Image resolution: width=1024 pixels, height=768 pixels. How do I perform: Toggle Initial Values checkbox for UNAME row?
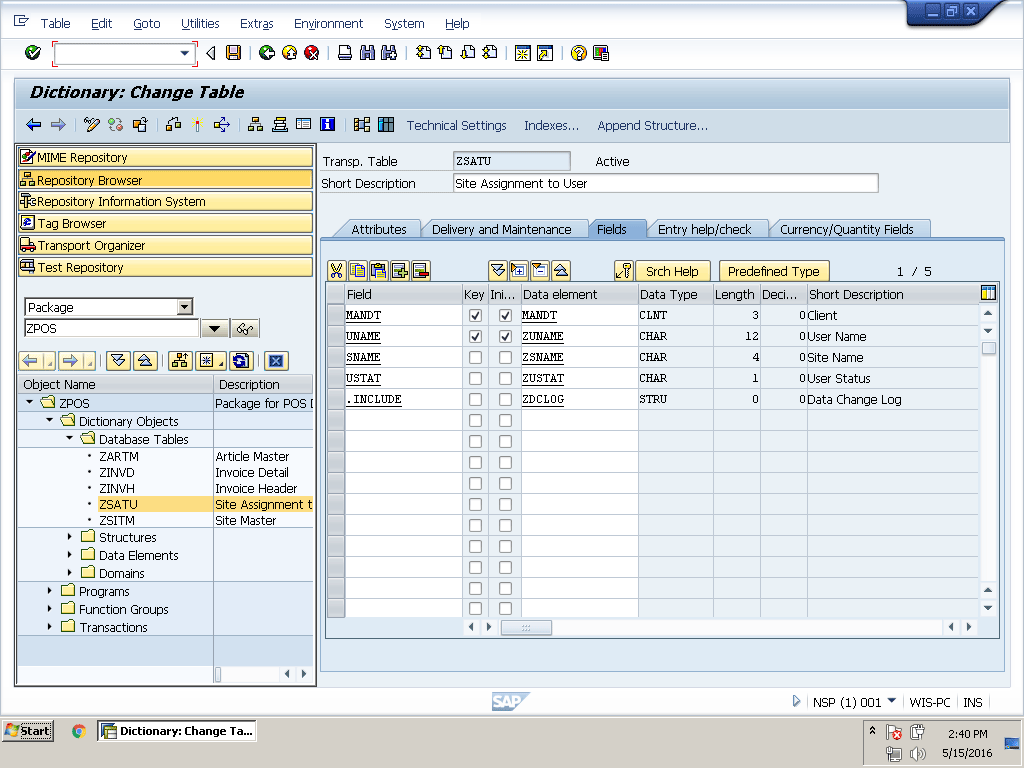[505, 337]
